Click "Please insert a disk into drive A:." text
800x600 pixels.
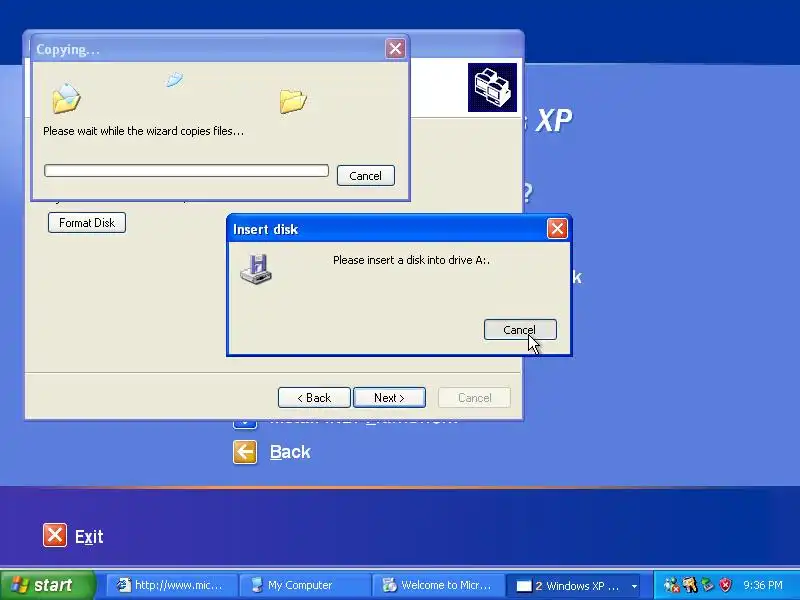[411, 260]
